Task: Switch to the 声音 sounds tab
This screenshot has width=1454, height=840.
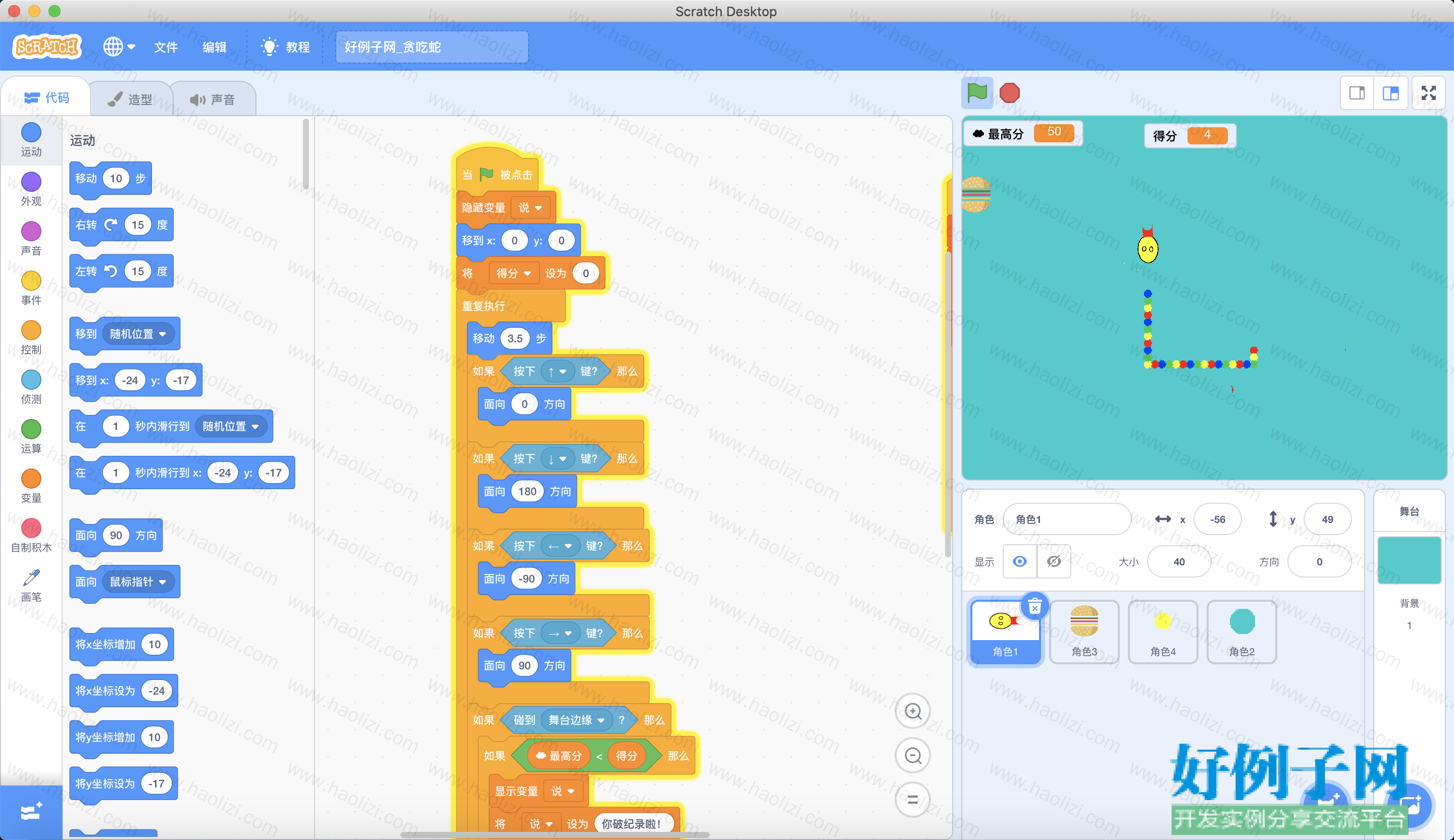Action: click(213, 99)
